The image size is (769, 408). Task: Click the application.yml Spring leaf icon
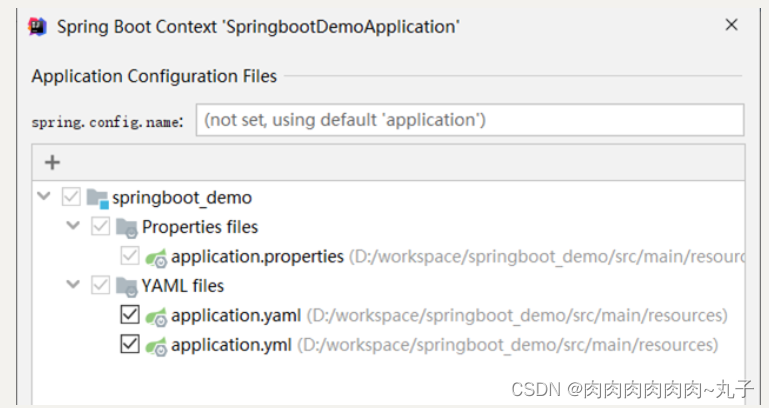pos(156,345)
